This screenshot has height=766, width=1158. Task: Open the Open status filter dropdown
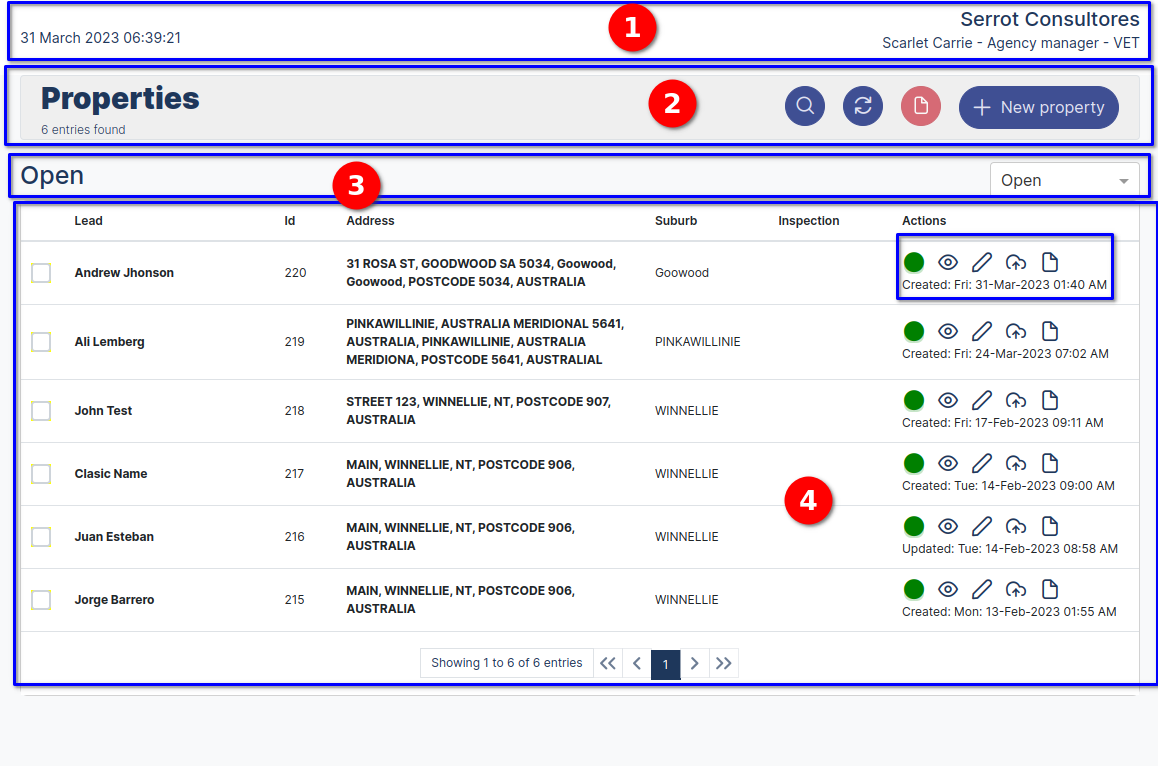coord(1065,179)
